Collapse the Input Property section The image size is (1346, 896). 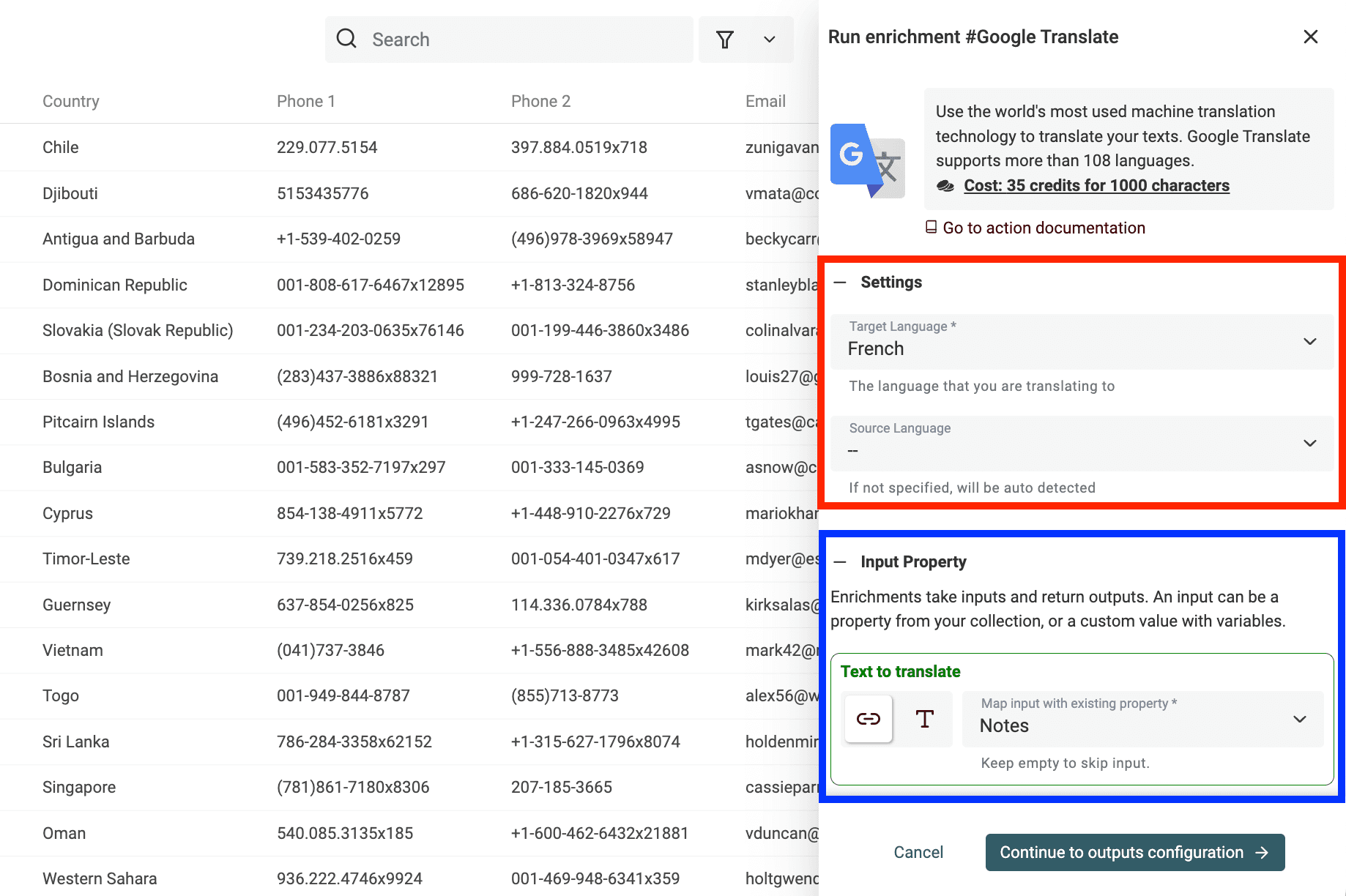click(x=840, y=562)
